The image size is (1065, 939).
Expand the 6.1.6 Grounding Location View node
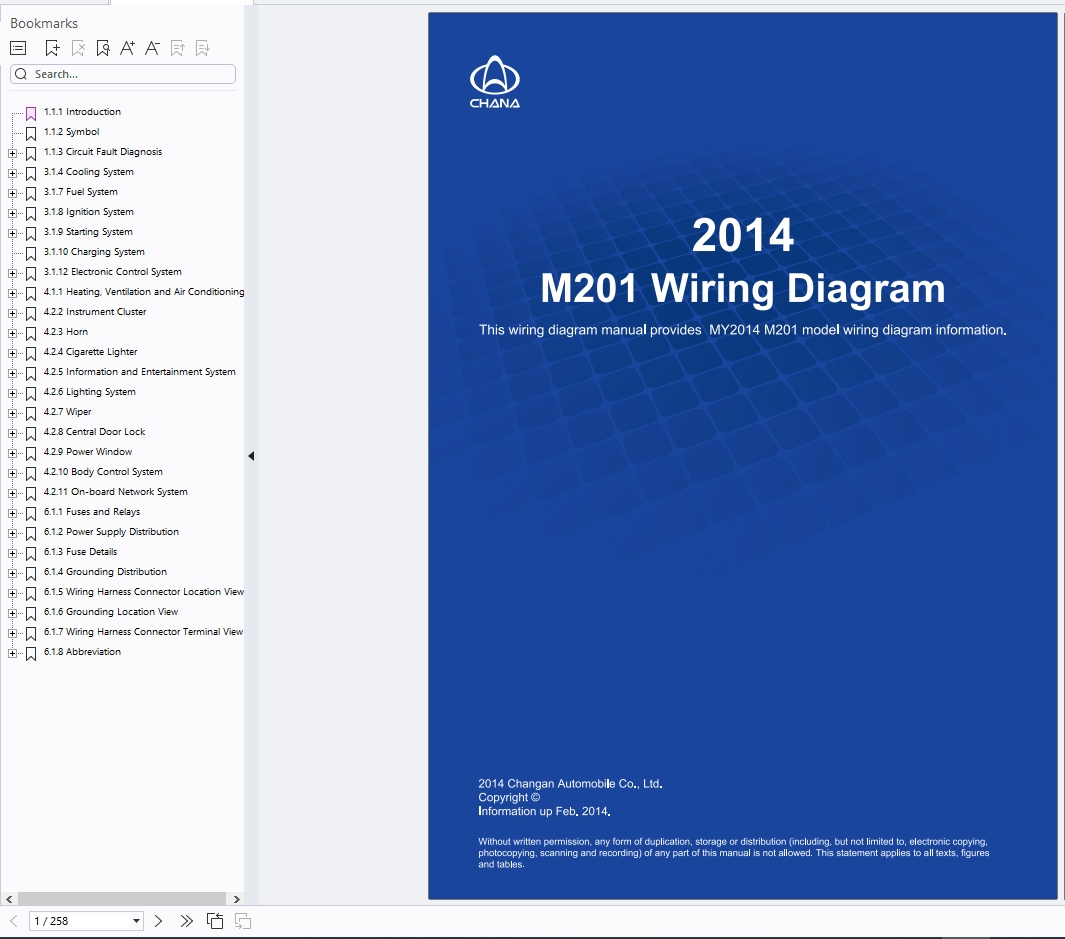pyautogui.click(x=12, y=614)
